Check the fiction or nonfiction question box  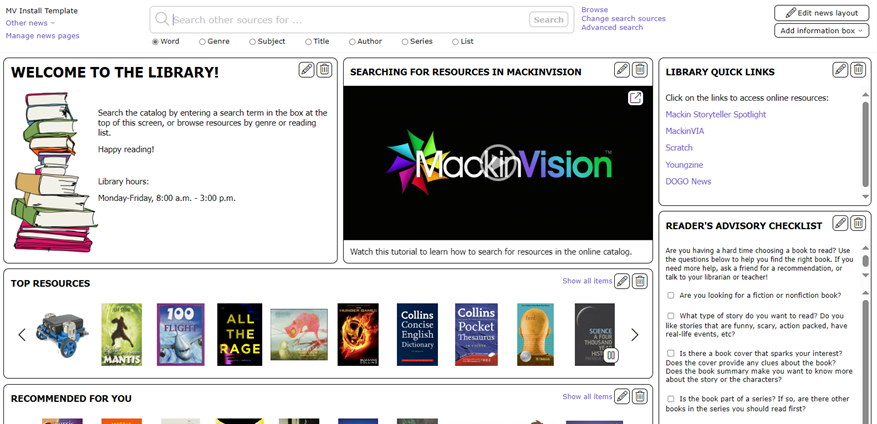pyautogui.click(x=671, y=295)
